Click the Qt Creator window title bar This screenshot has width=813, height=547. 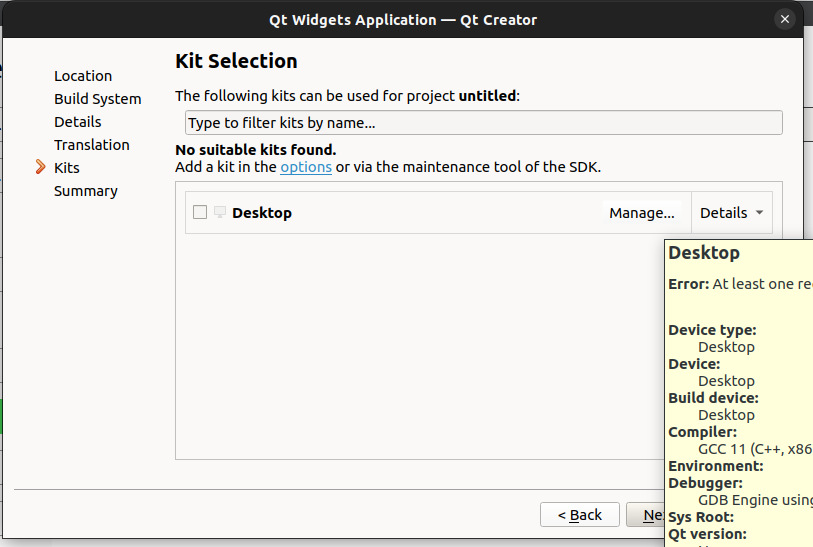click(402, 19)
